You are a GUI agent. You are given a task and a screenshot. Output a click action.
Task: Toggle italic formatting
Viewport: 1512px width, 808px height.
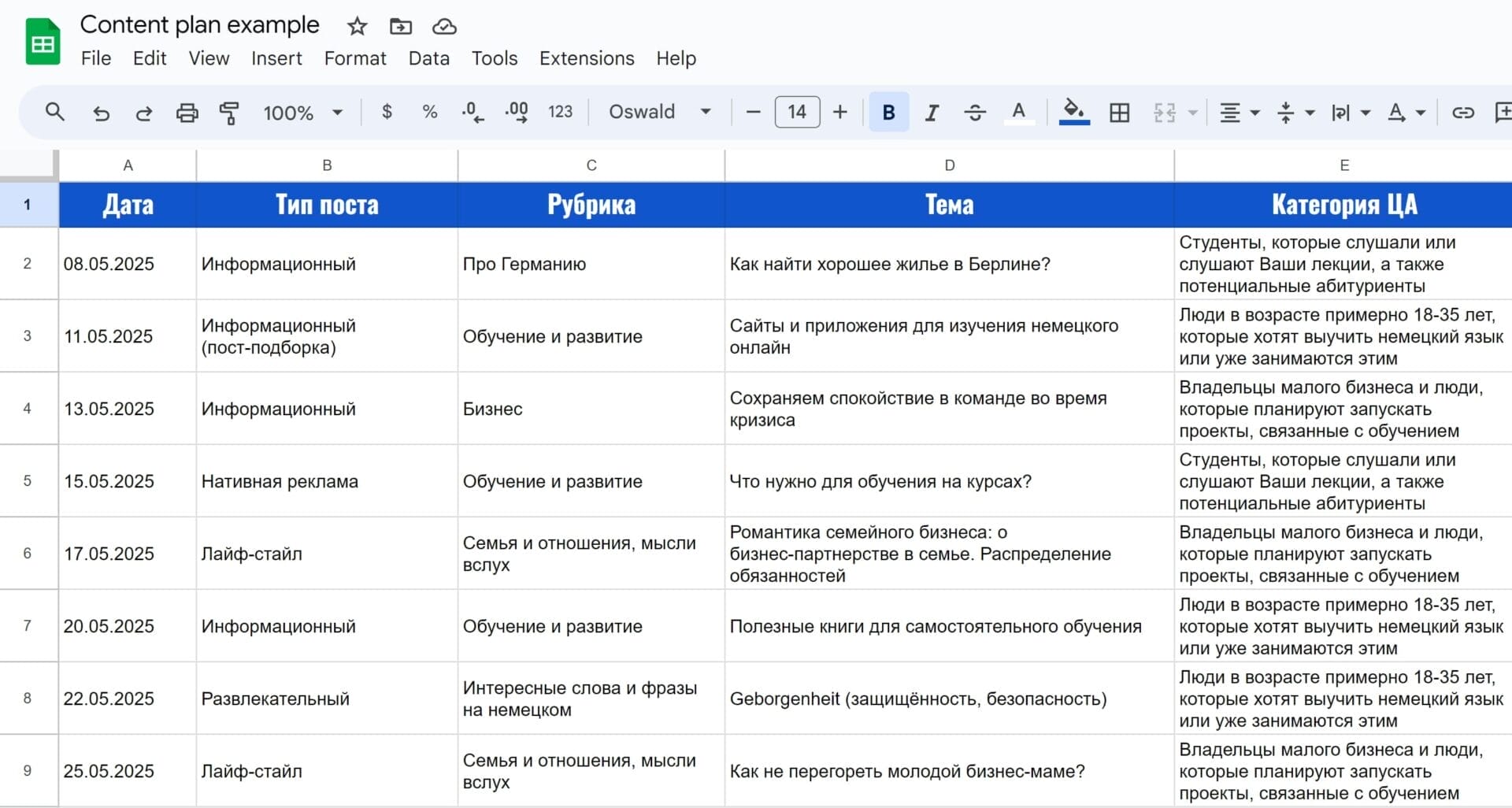tap(931, 112)
